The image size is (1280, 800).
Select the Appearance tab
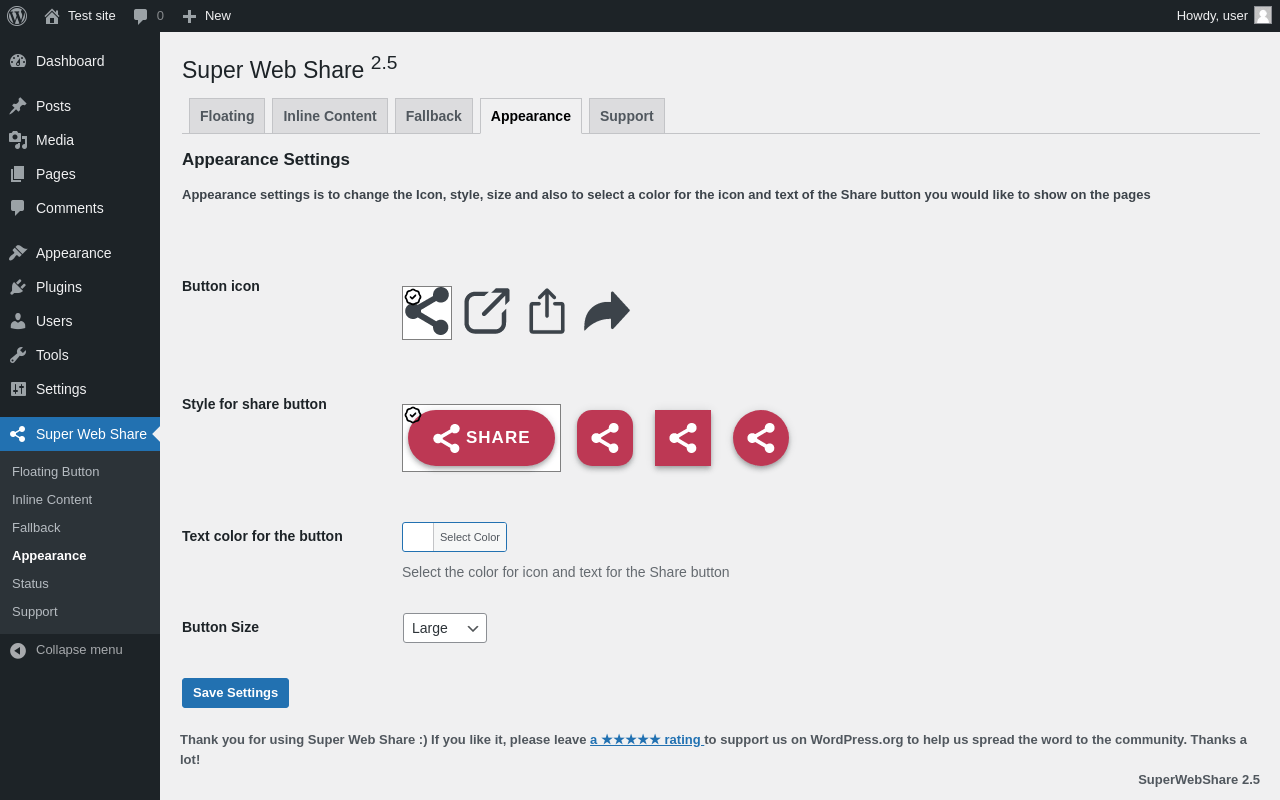[x=531, y=116]
